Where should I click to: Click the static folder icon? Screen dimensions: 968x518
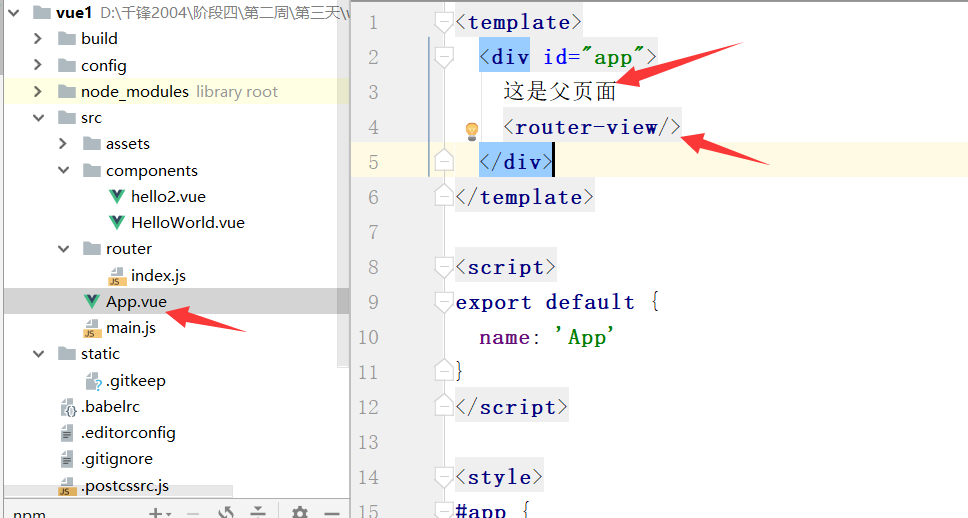coord(67,354)
